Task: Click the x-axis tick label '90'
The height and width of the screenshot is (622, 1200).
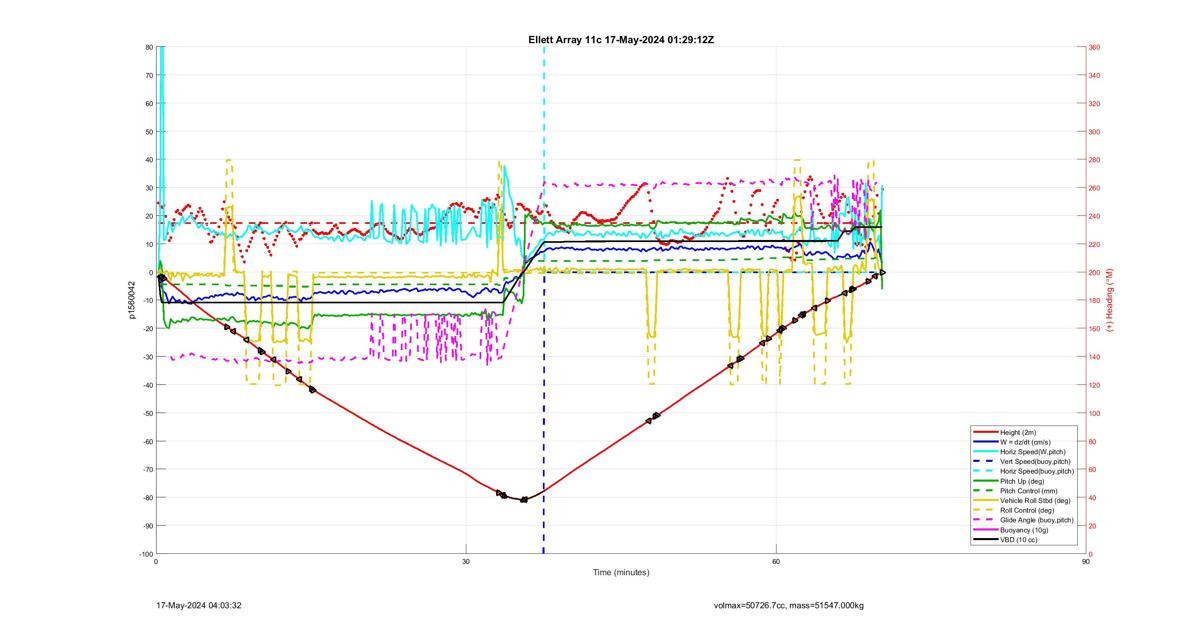Action: point(1086,561)
